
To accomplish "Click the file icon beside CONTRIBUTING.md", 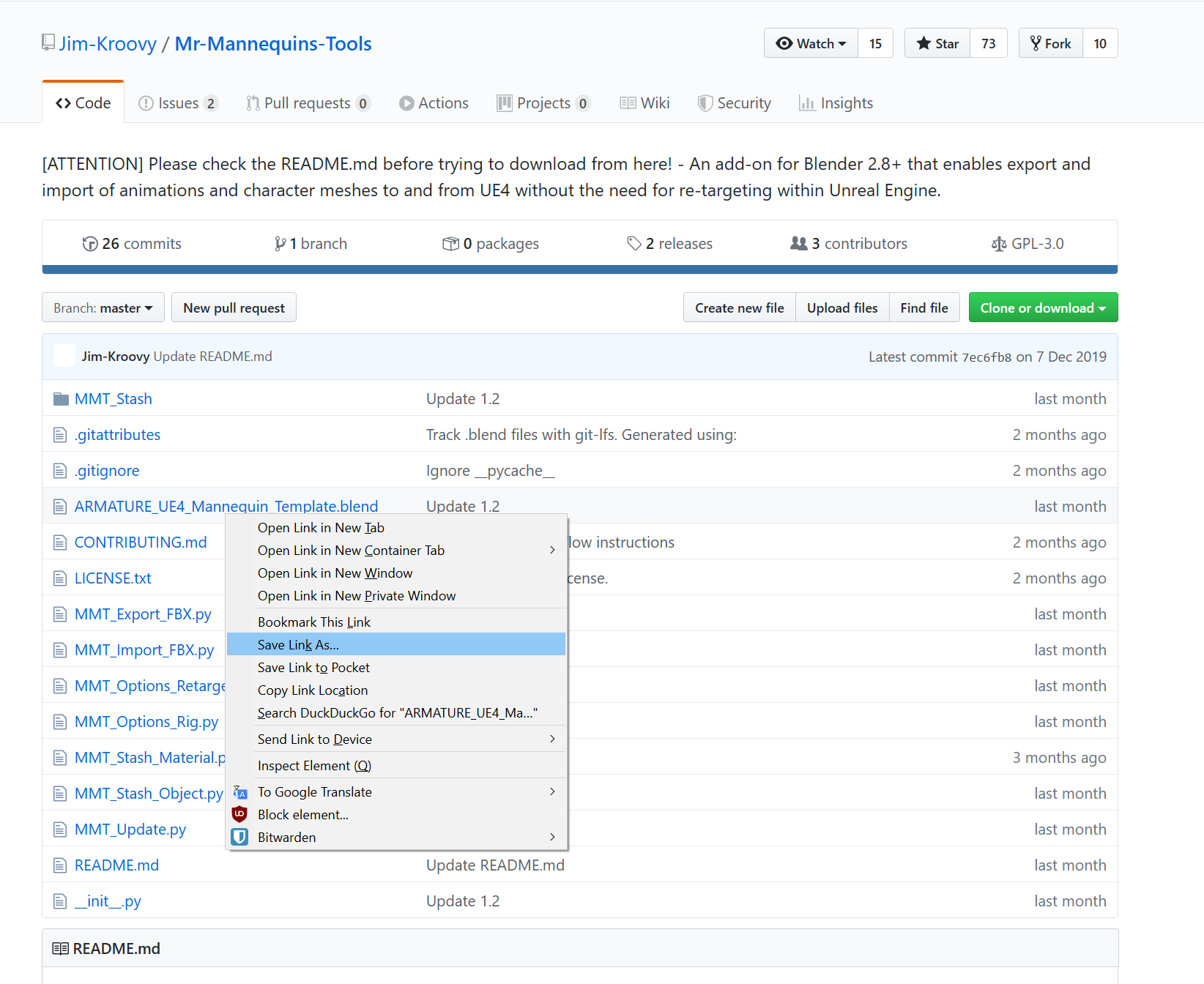I will pos(60,543).
